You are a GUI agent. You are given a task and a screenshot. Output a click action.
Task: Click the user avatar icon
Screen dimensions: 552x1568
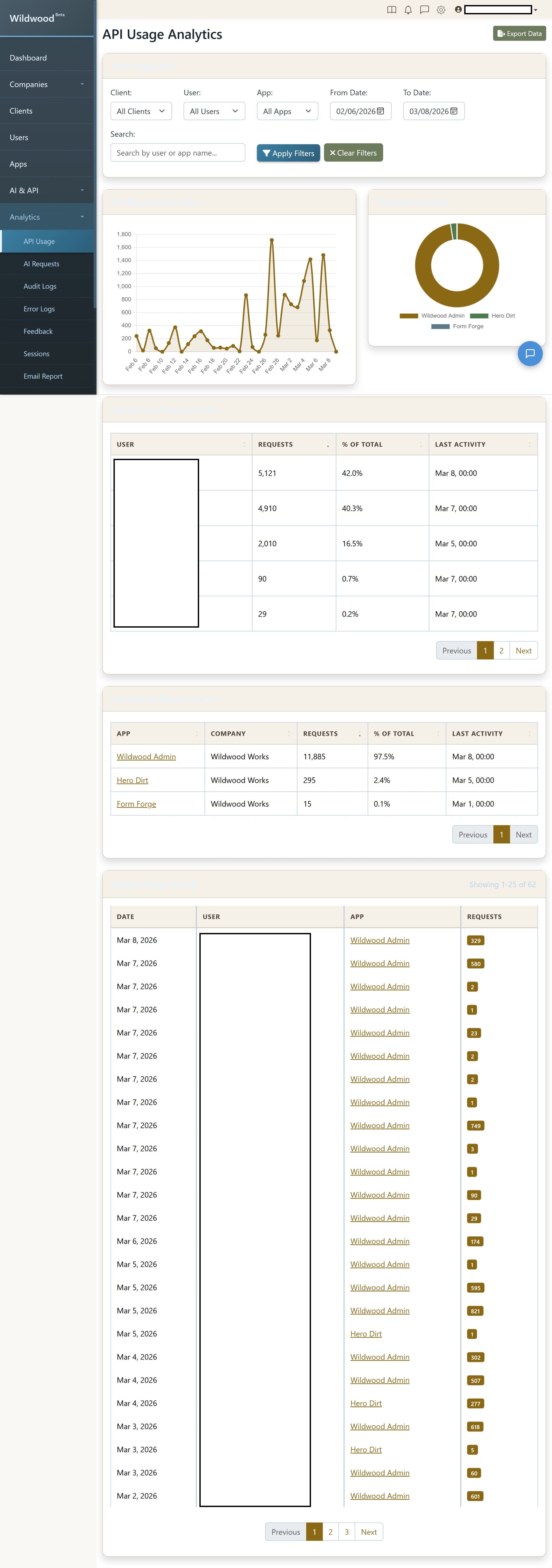pyautogui.click(x=458, y=10)
